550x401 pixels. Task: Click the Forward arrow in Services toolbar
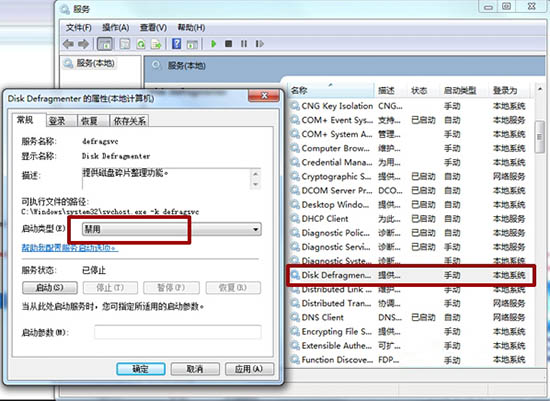coord(83,44)
